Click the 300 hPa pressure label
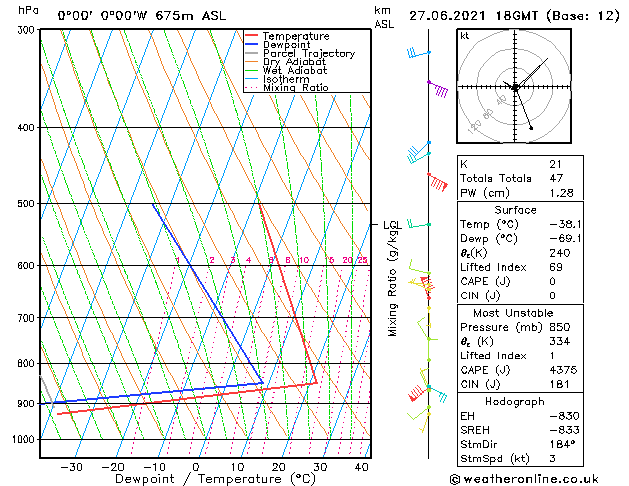Viewport: 629px width, 486px height. point(28,30)
